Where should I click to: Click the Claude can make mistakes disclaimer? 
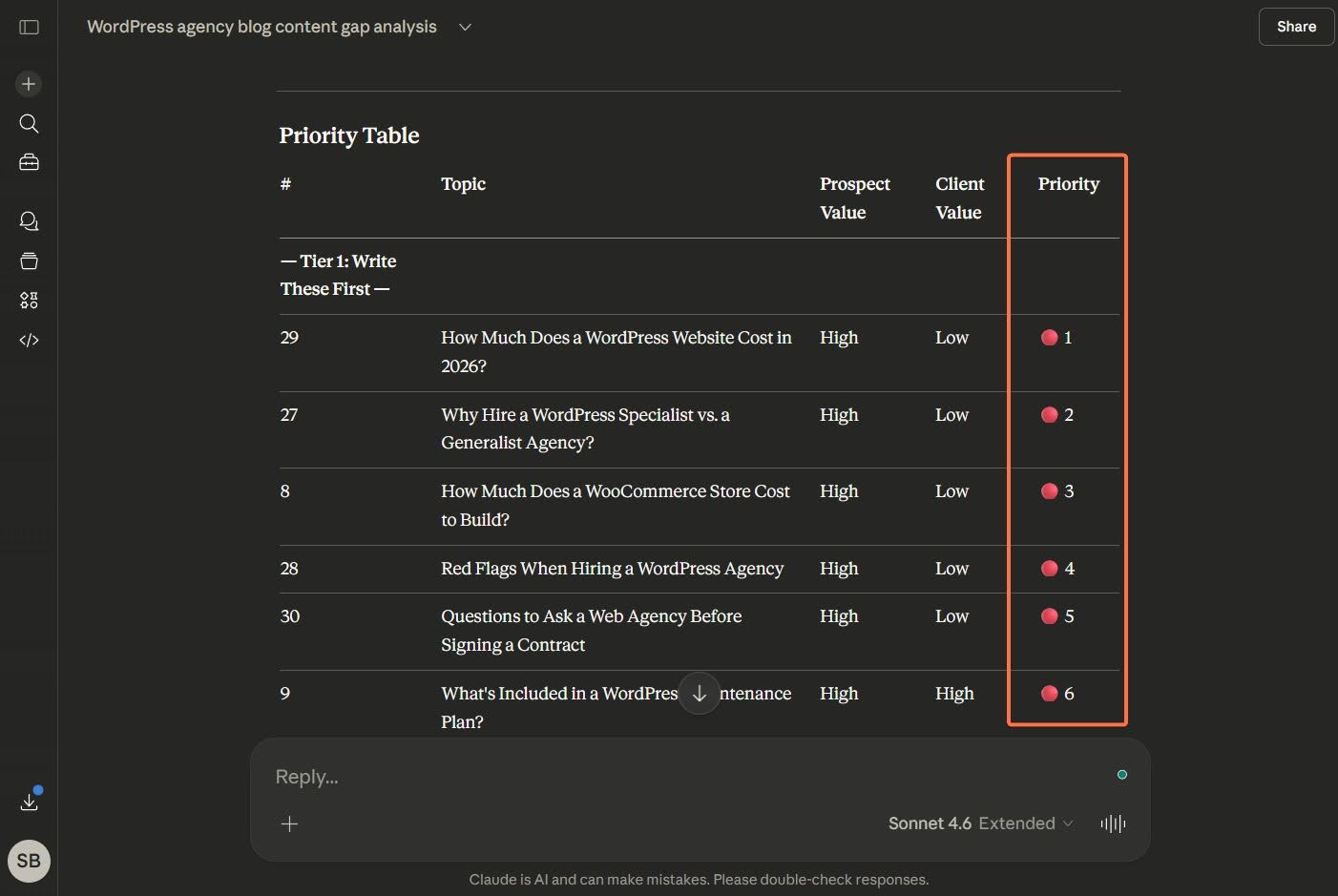pos(699,880)
